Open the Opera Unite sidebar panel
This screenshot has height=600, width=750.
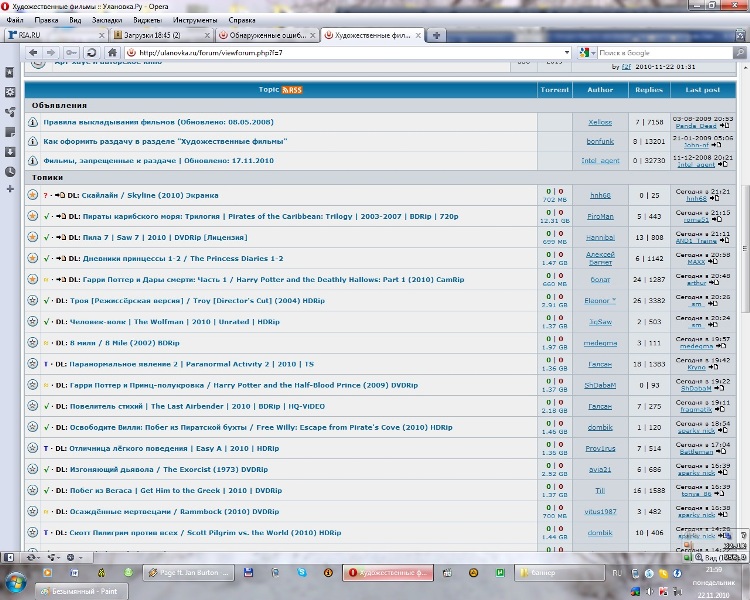click(x=9, y=112)
